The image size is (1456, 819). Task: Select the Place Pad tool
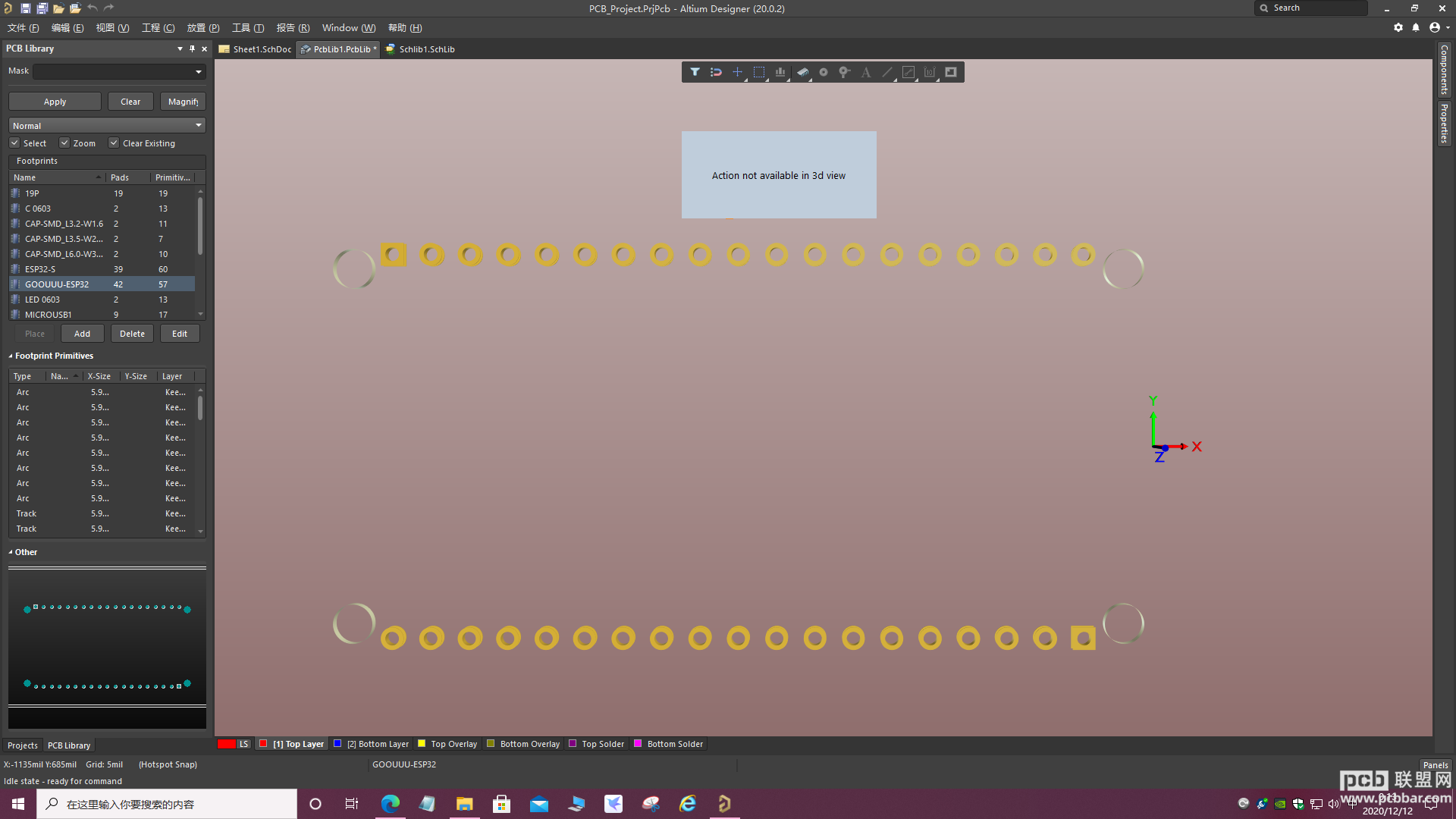824,72
